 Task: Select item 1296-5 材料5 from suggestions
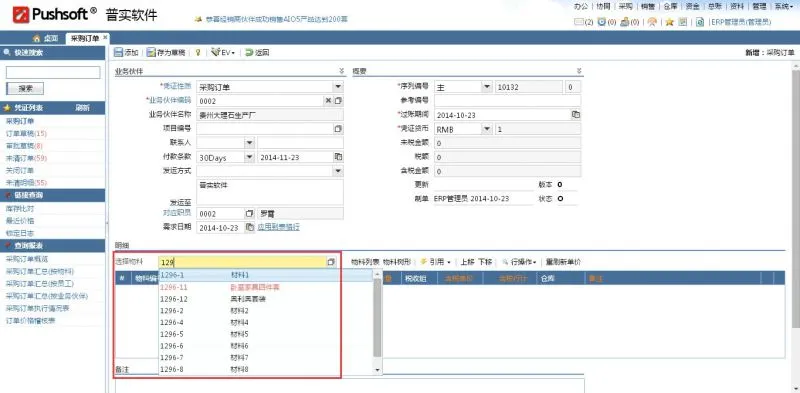pos(266,334)
